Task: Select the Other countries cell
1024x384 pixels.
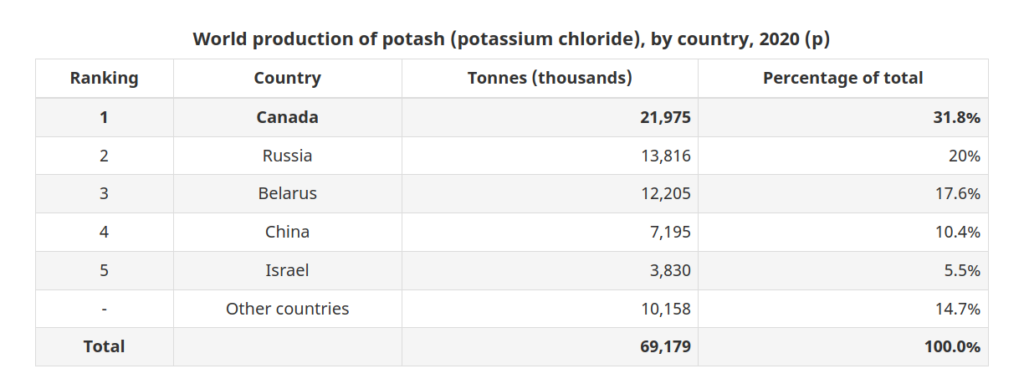Action: (x=287, y=309)
